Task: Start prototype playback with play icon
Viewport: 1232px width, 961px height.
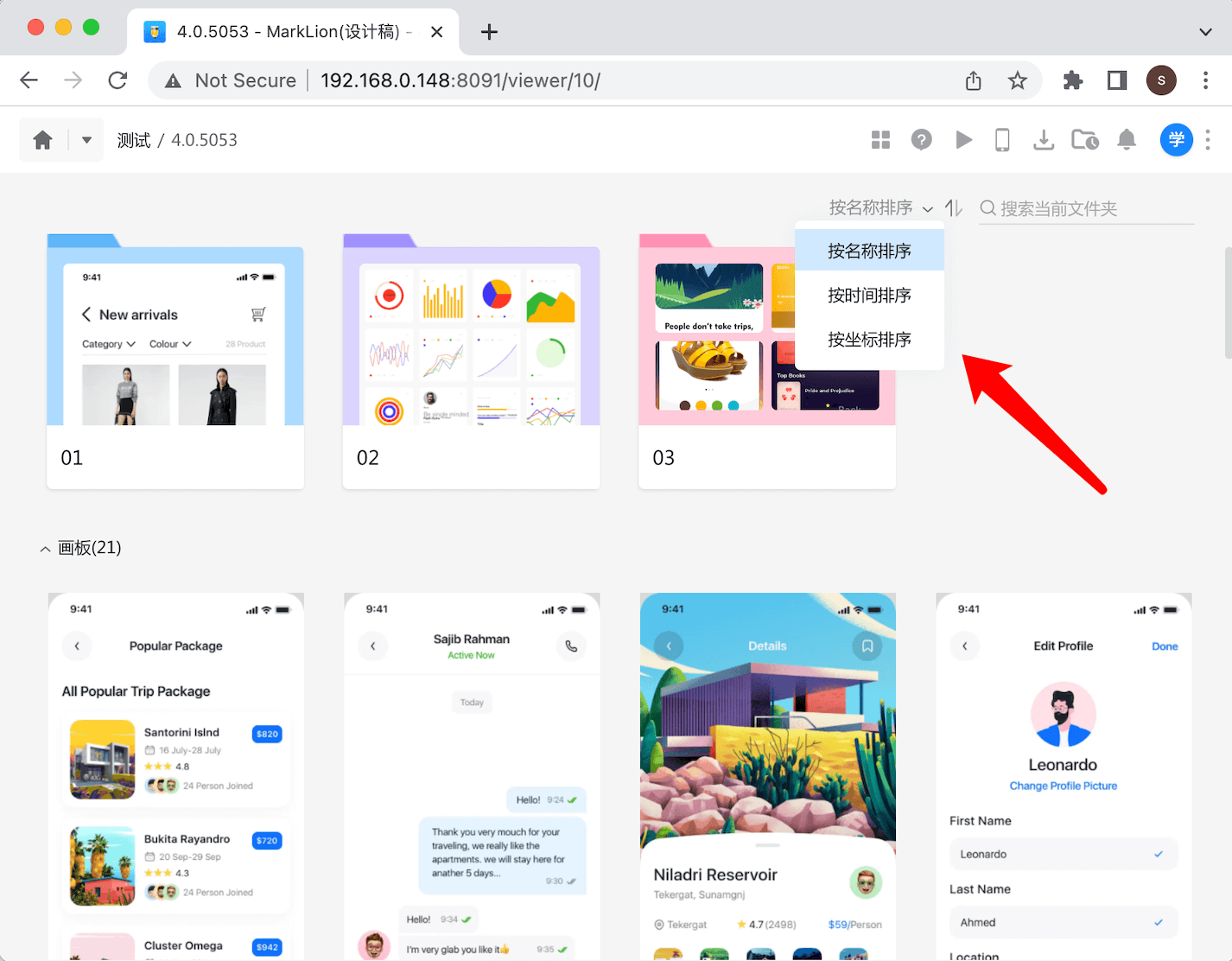Action: (963, 140)
